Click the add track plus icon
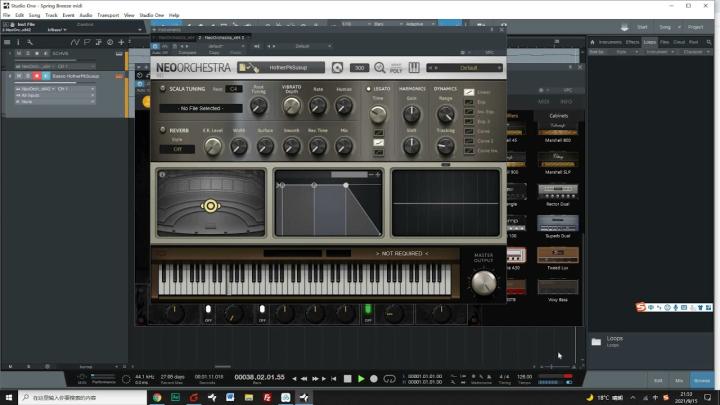The height and width of the screenshot is (405, 720). (121, 42)
